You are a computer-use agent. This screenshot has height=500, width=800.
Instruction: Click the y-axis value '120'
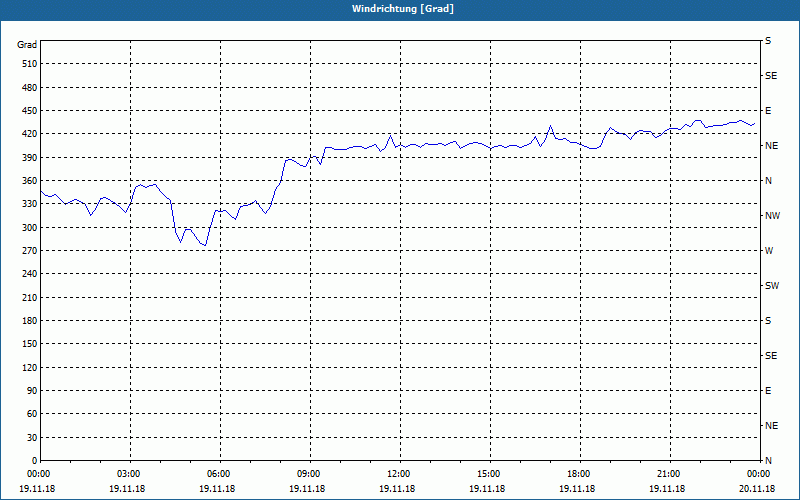point(30,367)
